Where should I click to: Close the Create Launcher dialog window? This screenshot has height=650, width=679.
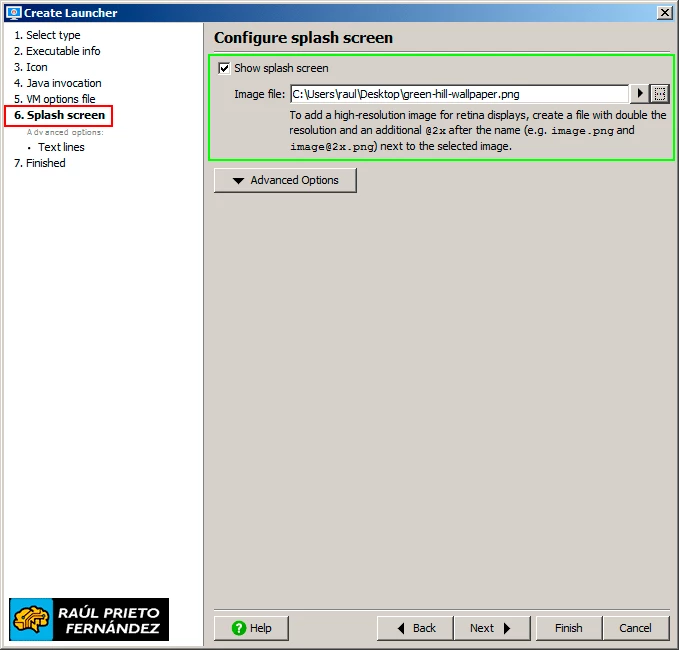[x=664, y=13]
